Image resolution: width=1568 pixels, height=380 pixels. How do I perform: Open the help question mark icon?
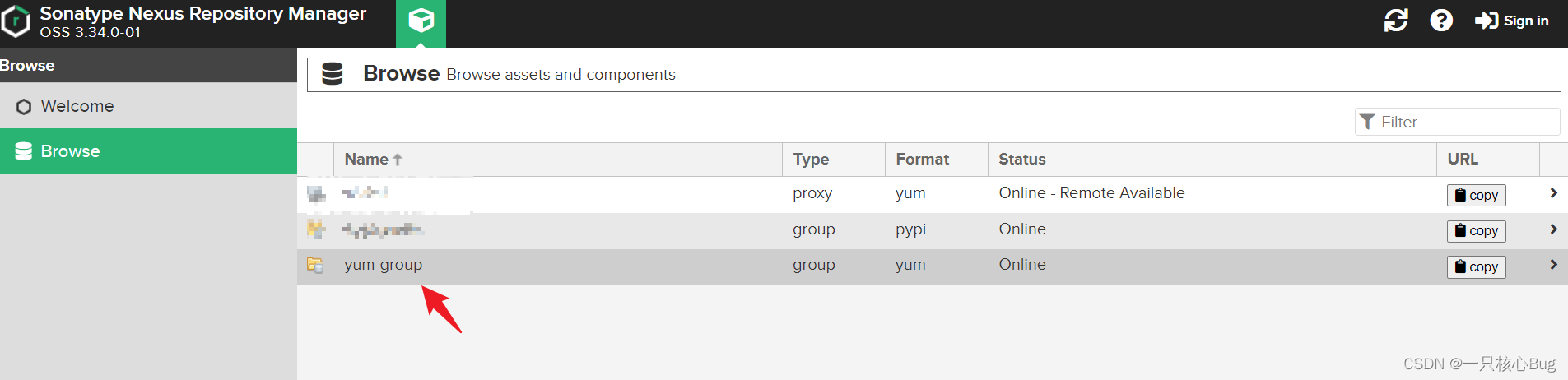coord(1441,21)
